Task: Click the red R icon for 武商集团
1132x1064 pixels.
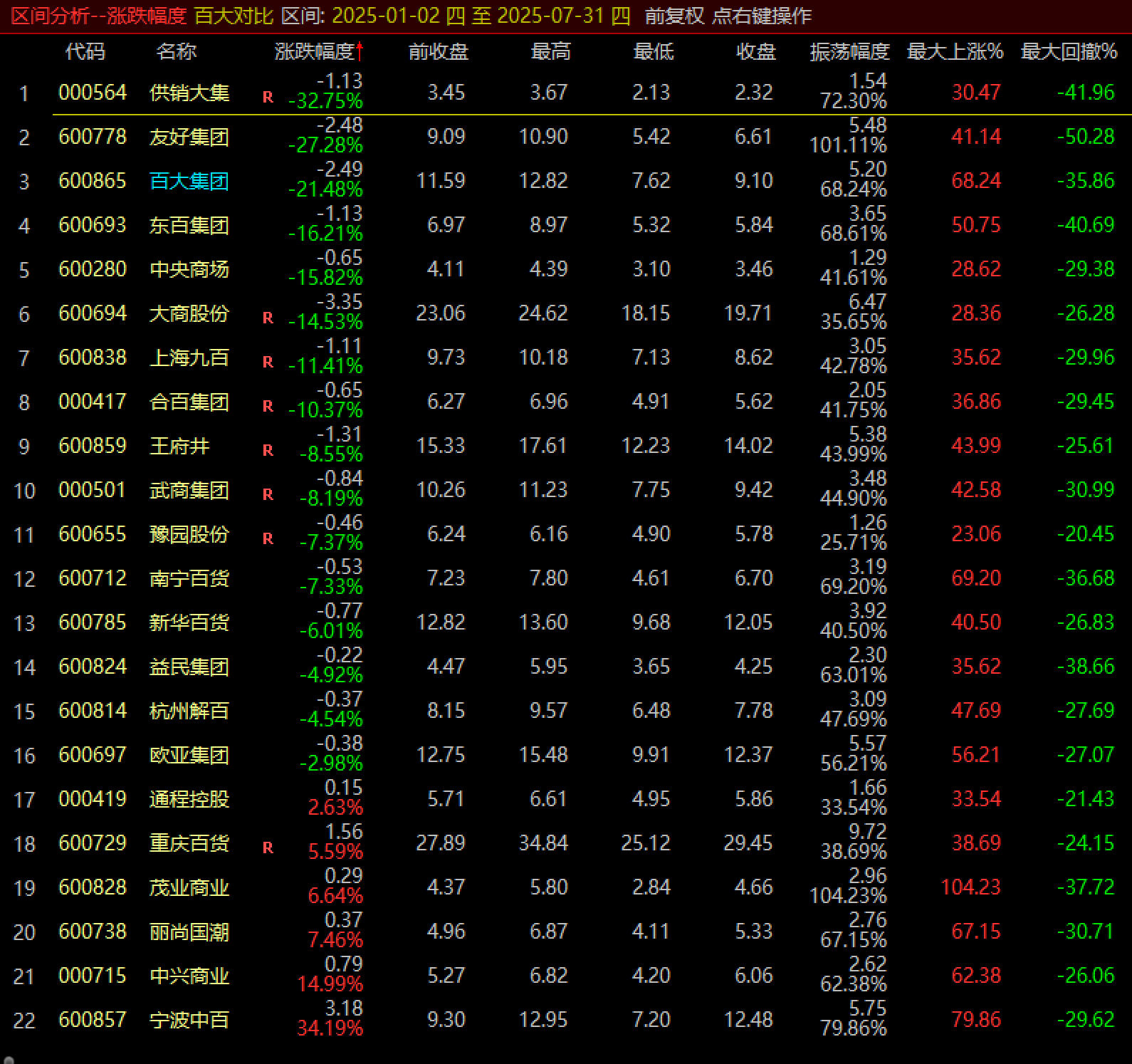Action: [268, 494]
